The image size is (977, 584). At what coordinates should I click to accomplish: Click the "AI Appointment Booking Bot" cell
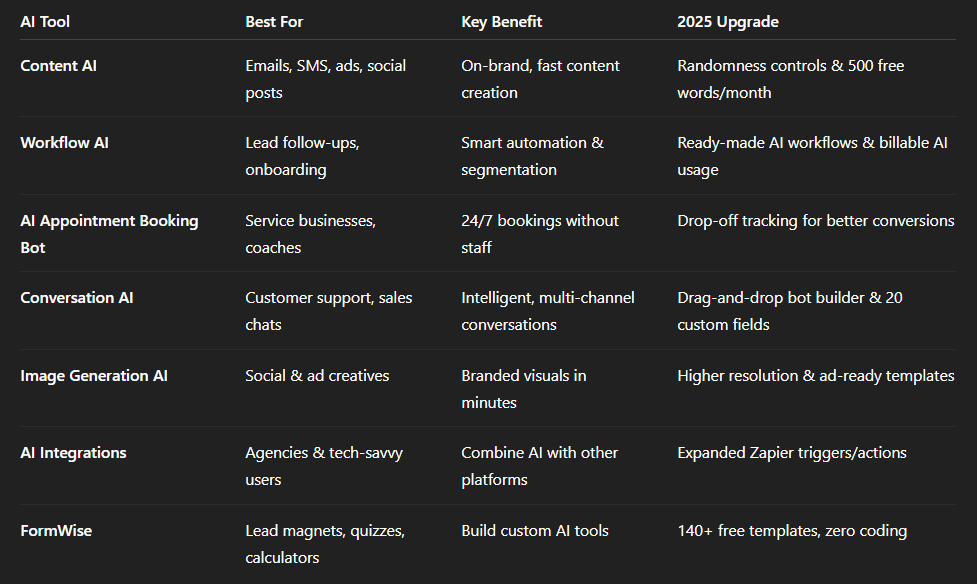[109, 233]
